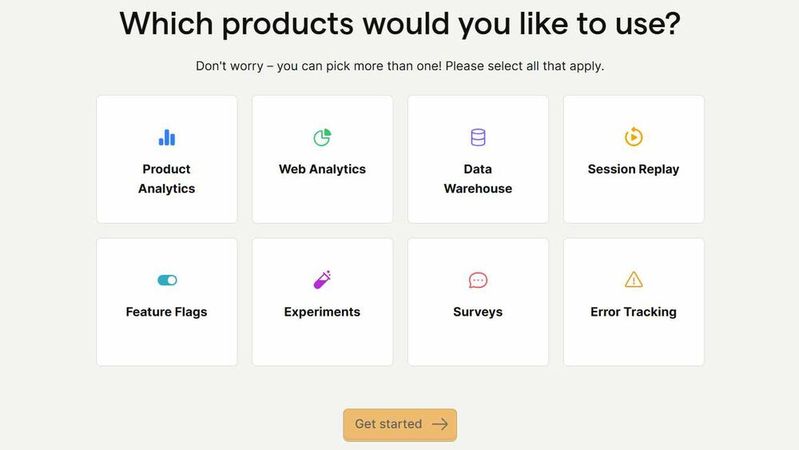
Task: Pick the Session Replay label
Action: (633, 169)
